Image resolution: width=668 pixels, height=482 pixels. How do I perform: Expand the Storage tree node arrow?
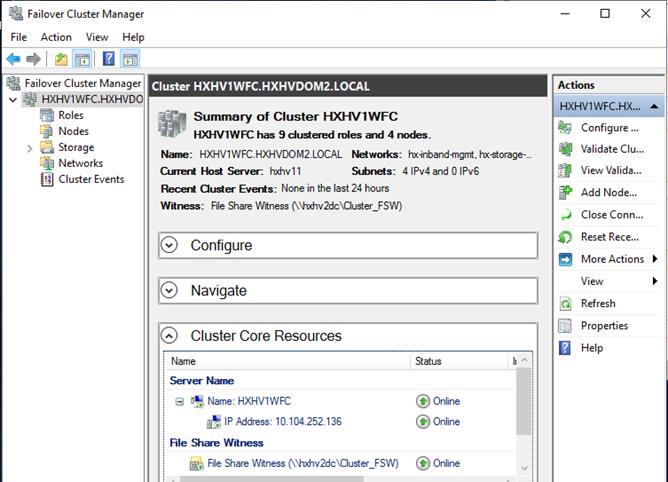pyautogui.click(x=29, y=148)
